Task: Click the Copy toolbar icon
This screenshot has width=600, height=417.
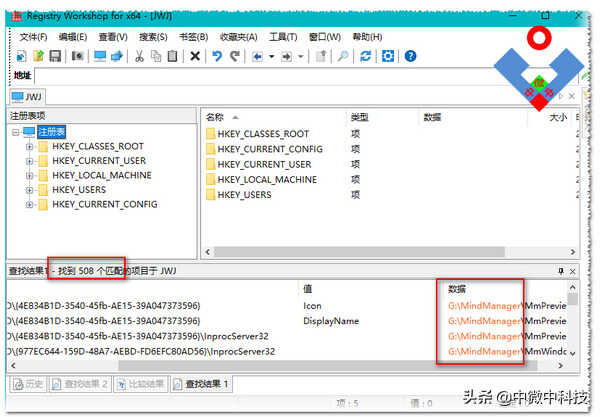Action: point(156,56)
